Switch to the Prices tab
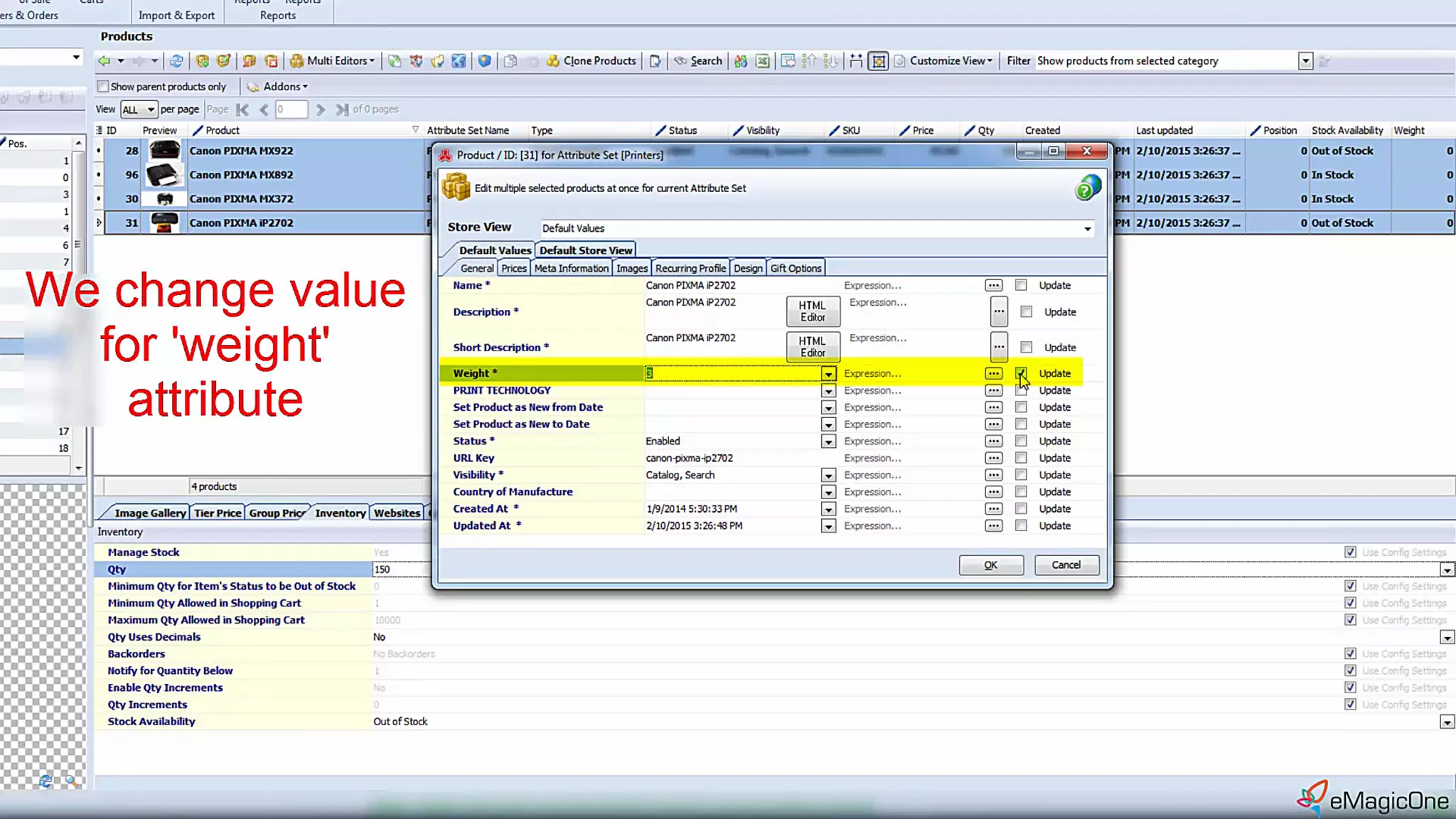This screenshot has height=819, width=1456. pos(513,269)
